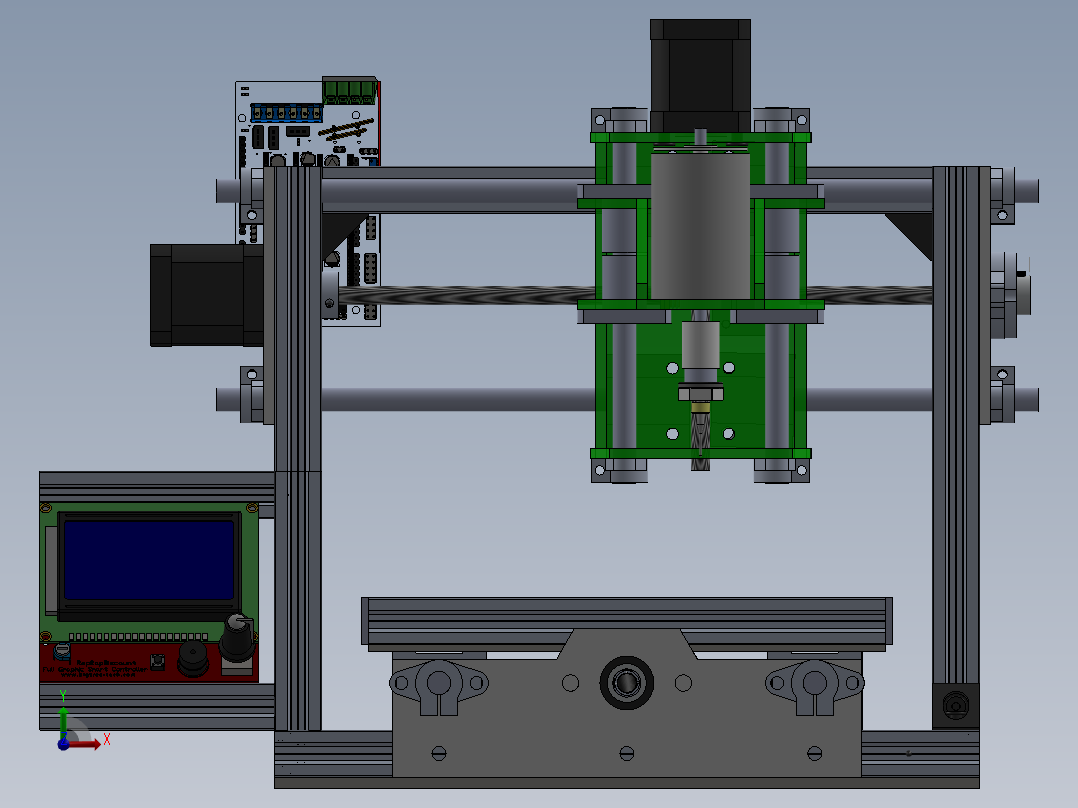Select the left vertical aluminum extrusion

298,448
